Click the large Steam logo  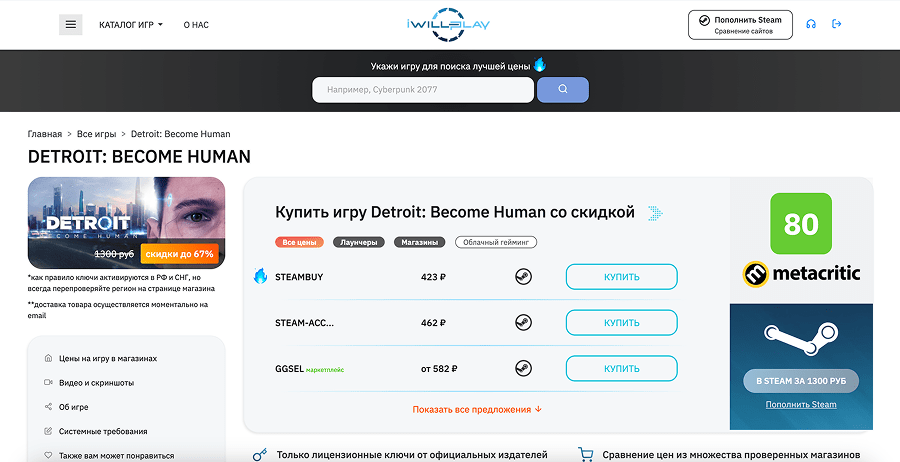click(801, 339)
